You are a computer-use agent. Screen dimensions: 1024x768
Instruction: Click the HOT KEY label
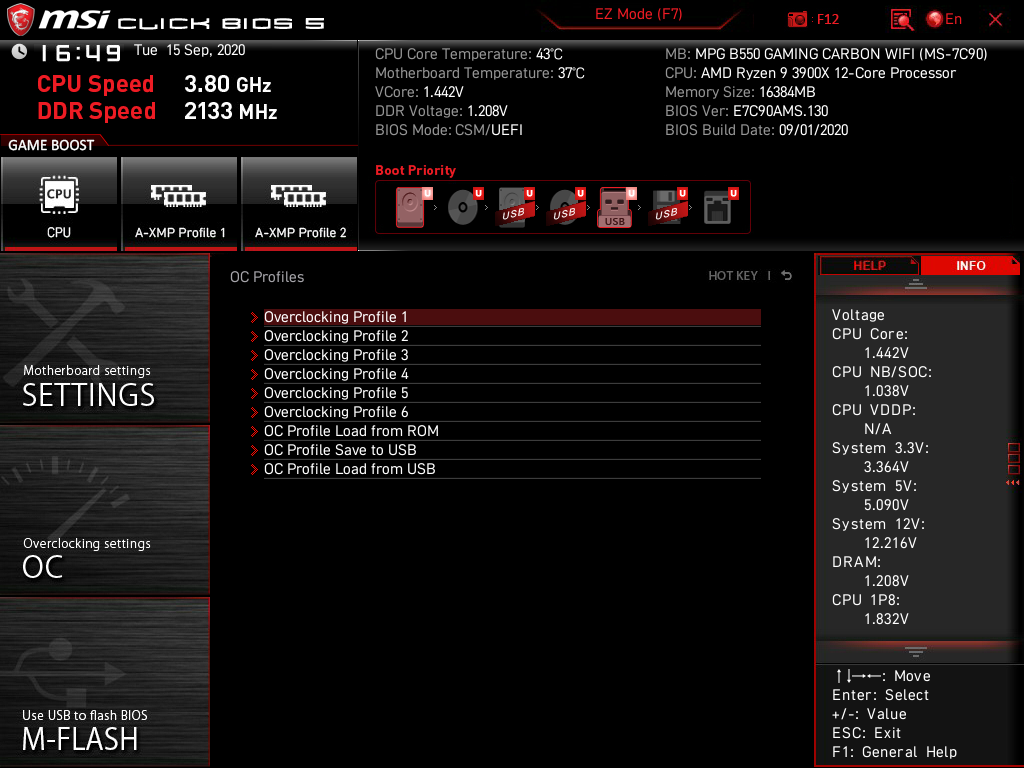(x=733, y=276)
